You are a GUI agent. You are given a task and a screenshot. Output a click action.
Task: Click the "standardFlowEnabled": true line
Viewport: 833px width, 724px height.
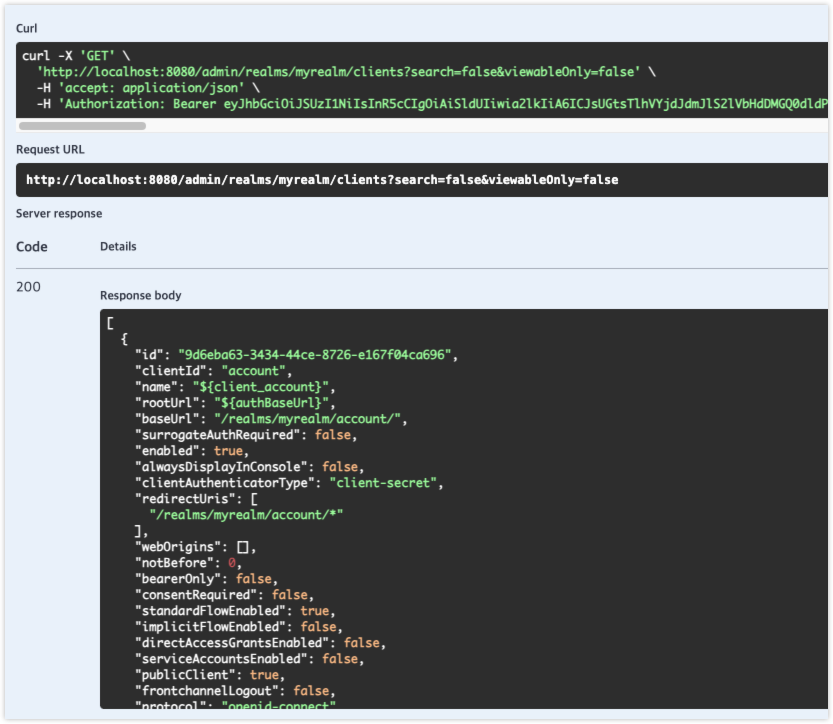pyautogui.click(x=235, y=610)
